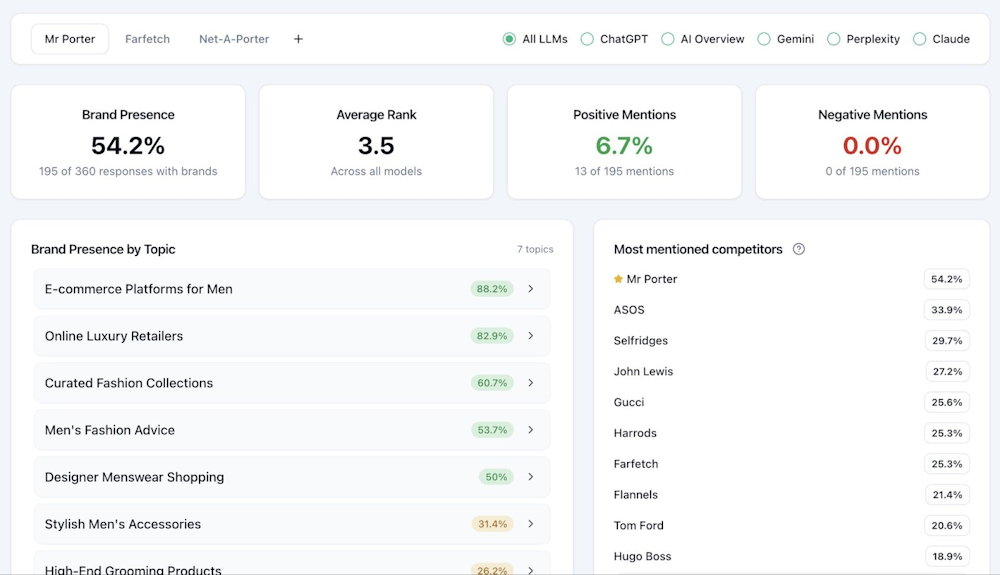Select the Claude radio button

(x=919, y=39)
